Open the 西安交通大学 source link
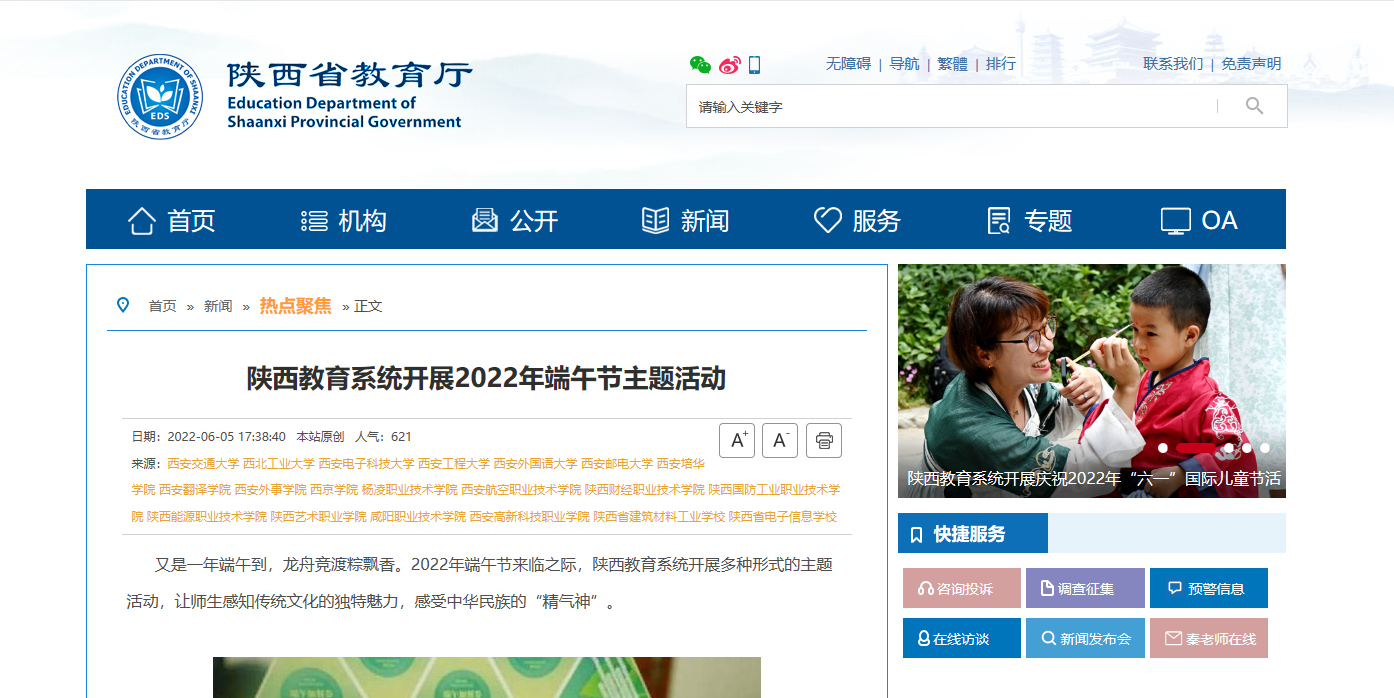Image resolution: width=1394 pixels, height=698 pixels. pyautogui.click(x=203, y=464)
